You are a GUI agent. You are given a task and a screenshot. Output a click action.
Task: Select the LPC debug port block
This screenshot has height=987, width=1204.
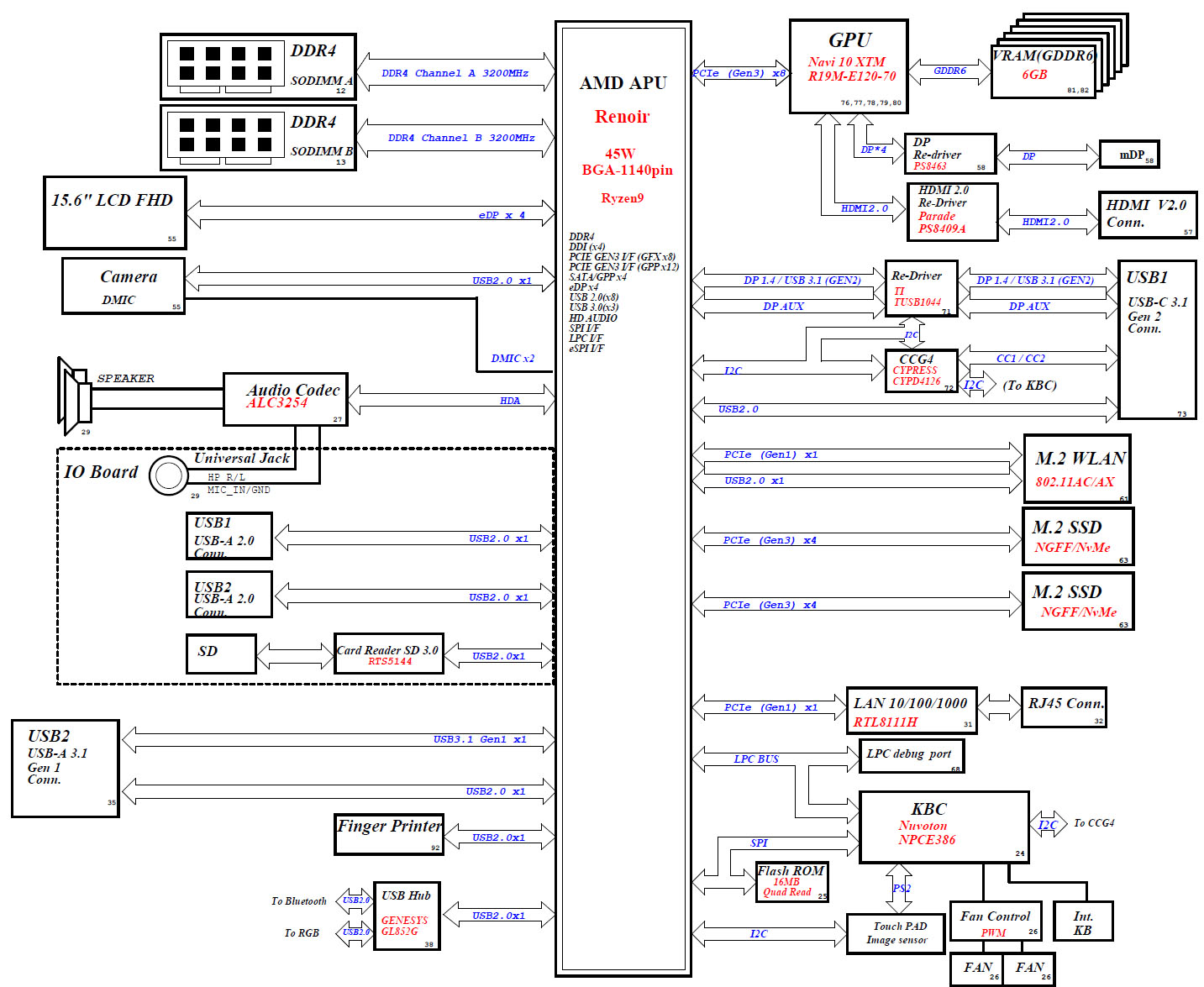[x=912, y=755]
